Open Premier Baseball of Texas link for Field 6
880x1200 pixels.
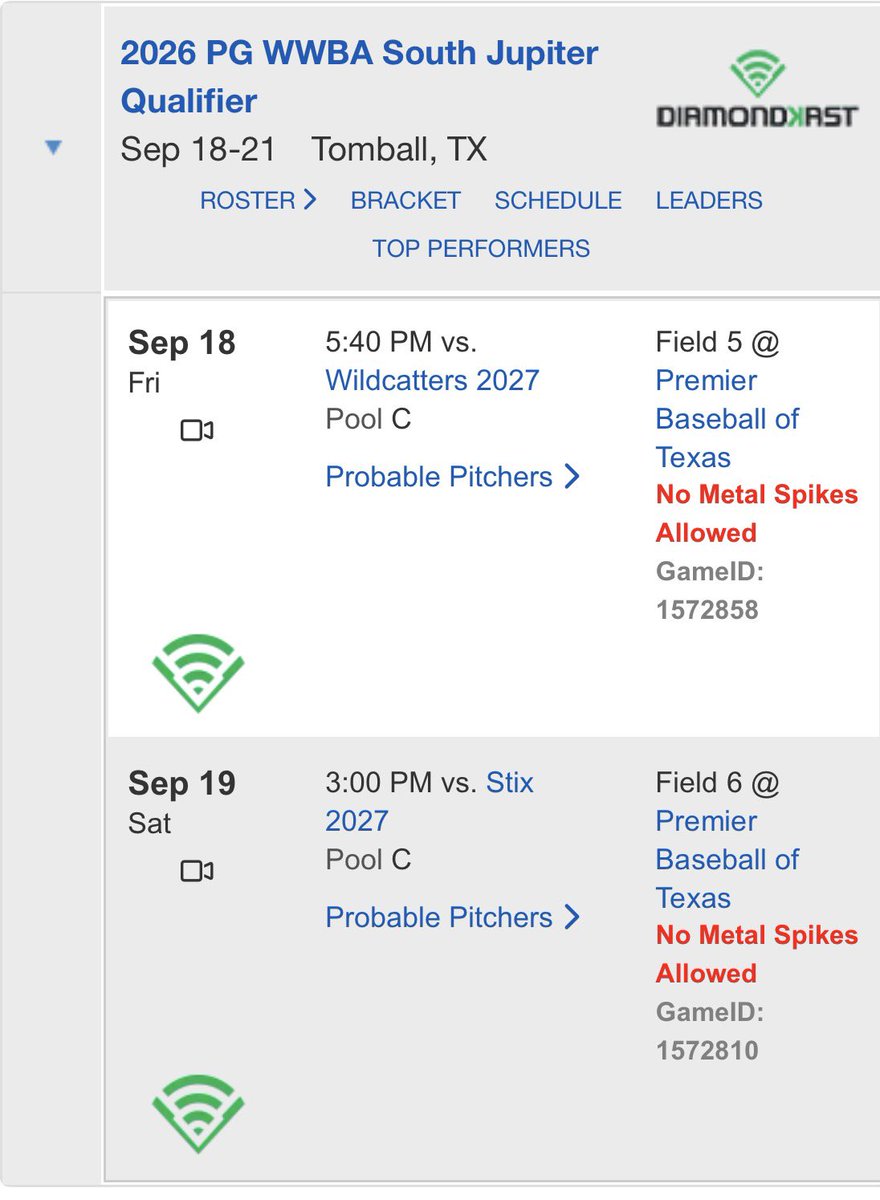tap(727, 859)
